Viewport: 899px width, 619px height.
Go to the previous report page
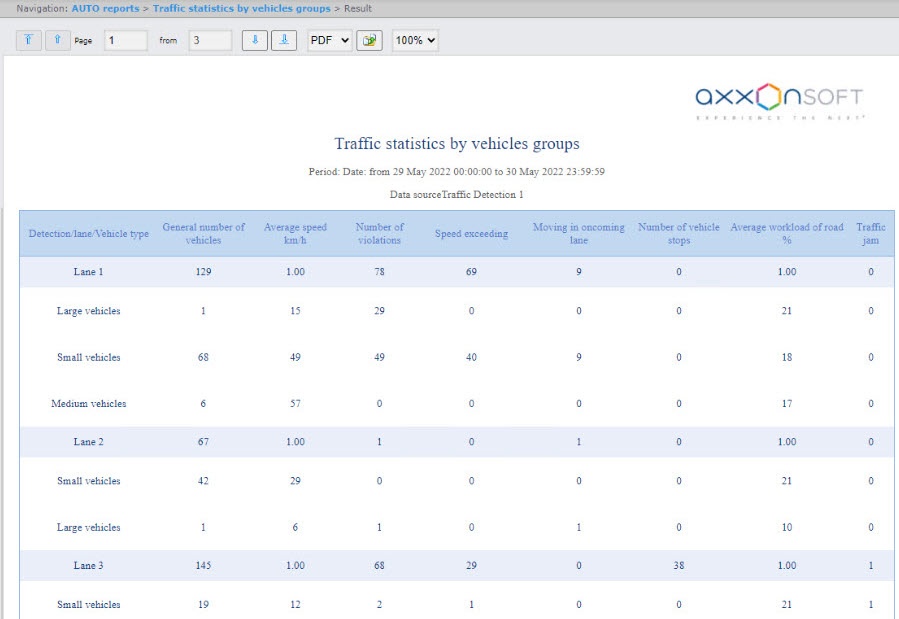click(x=57, y=41)
